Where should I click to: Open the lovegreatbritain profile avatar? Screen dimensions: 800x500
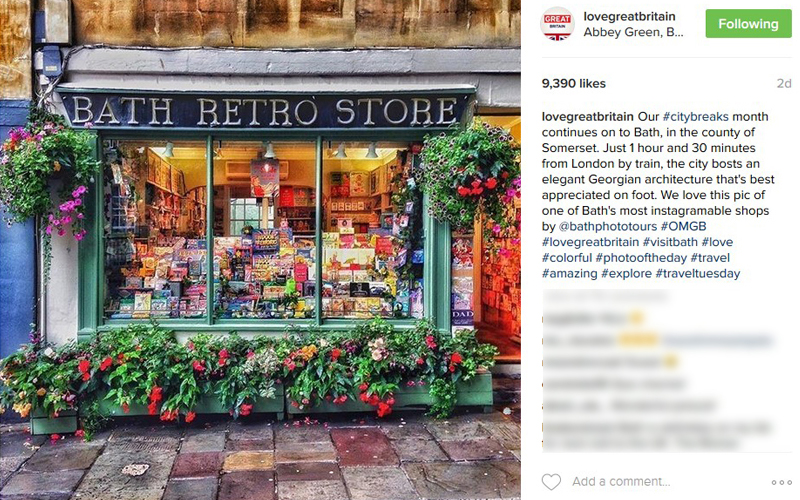(x=557, y=23)
